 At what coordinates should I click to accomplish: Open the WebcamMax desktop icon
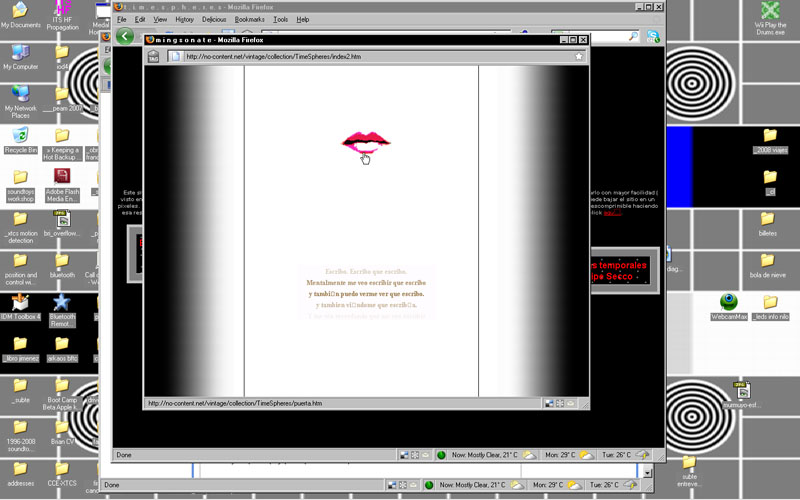(729, 303)
